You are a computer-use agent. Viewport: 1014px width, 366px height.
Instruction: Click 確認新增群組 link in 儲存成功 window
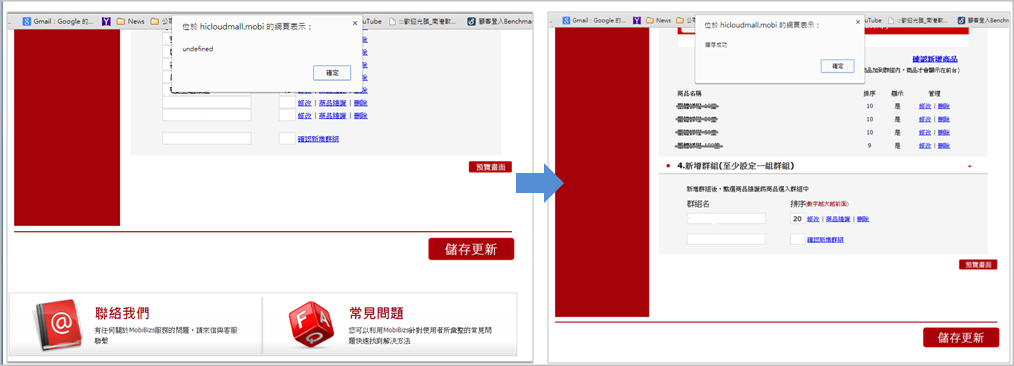[x=825, y=240]
